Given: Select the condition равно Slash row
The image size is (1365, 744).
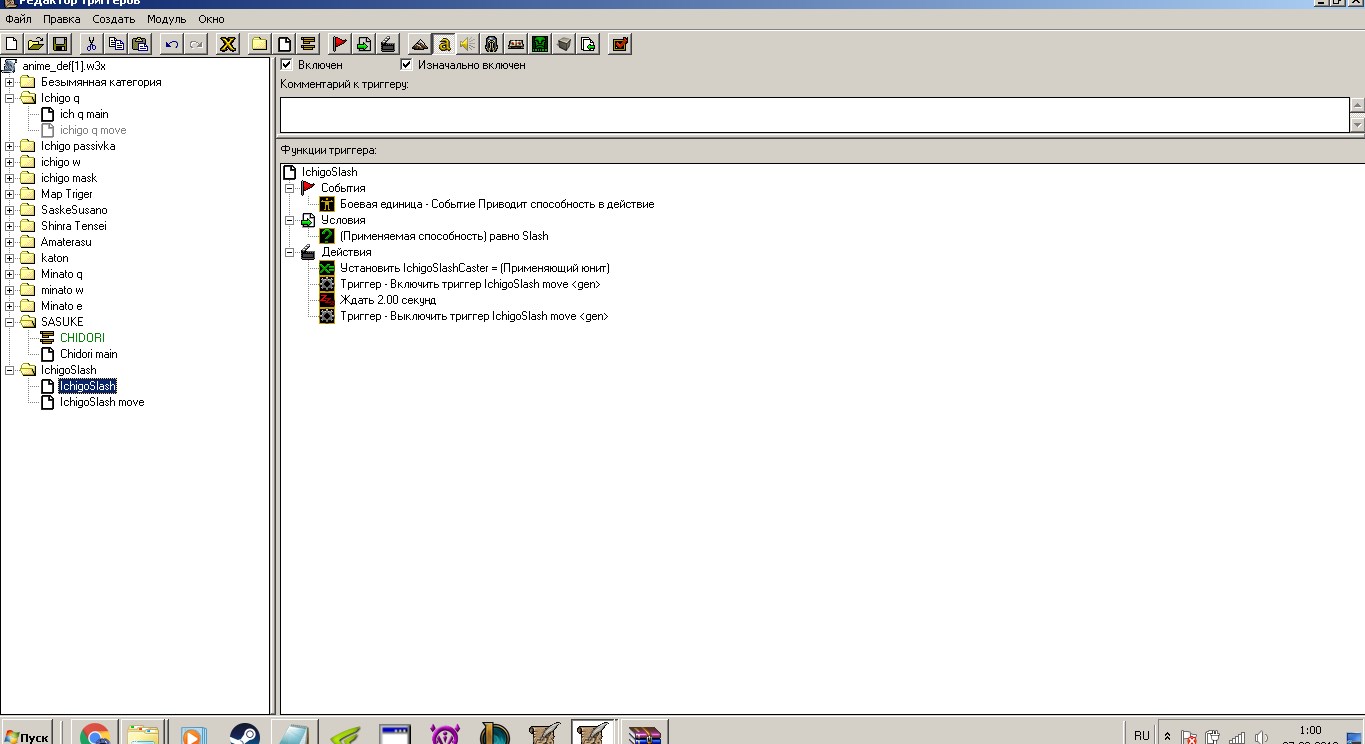Looking at the screenshot, I should point(444,236).
